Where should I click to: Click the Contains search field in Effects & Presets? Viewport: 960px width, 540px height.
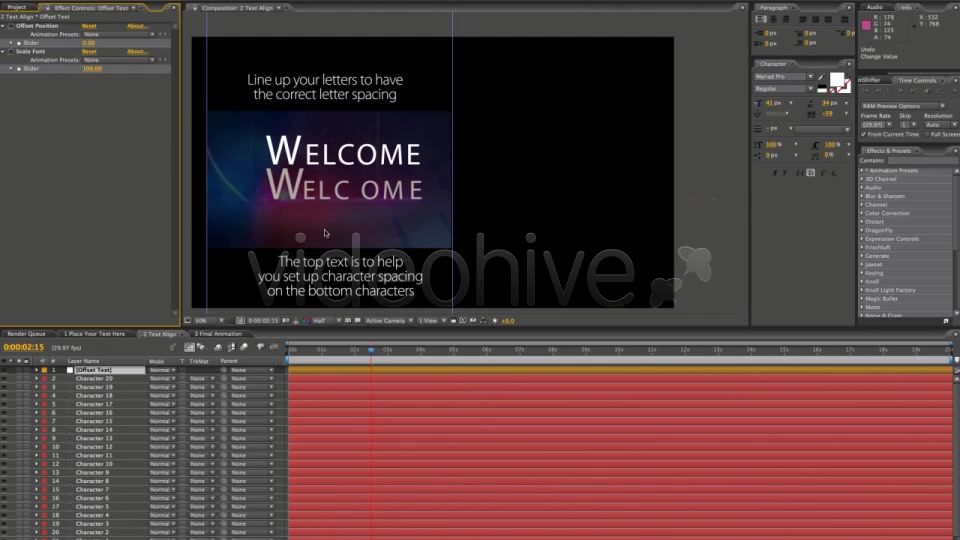click(921, 160)
